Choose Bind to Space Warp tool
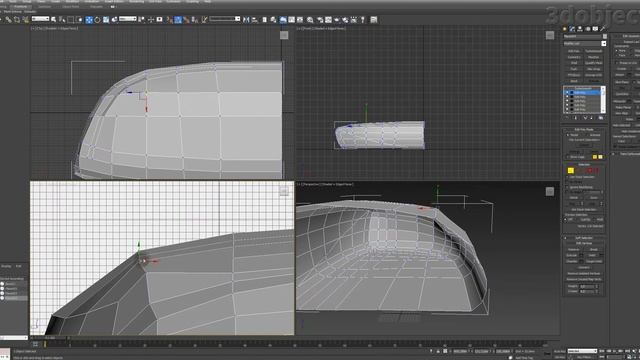This screenshot has width=640, height=360. click(25, 20)
